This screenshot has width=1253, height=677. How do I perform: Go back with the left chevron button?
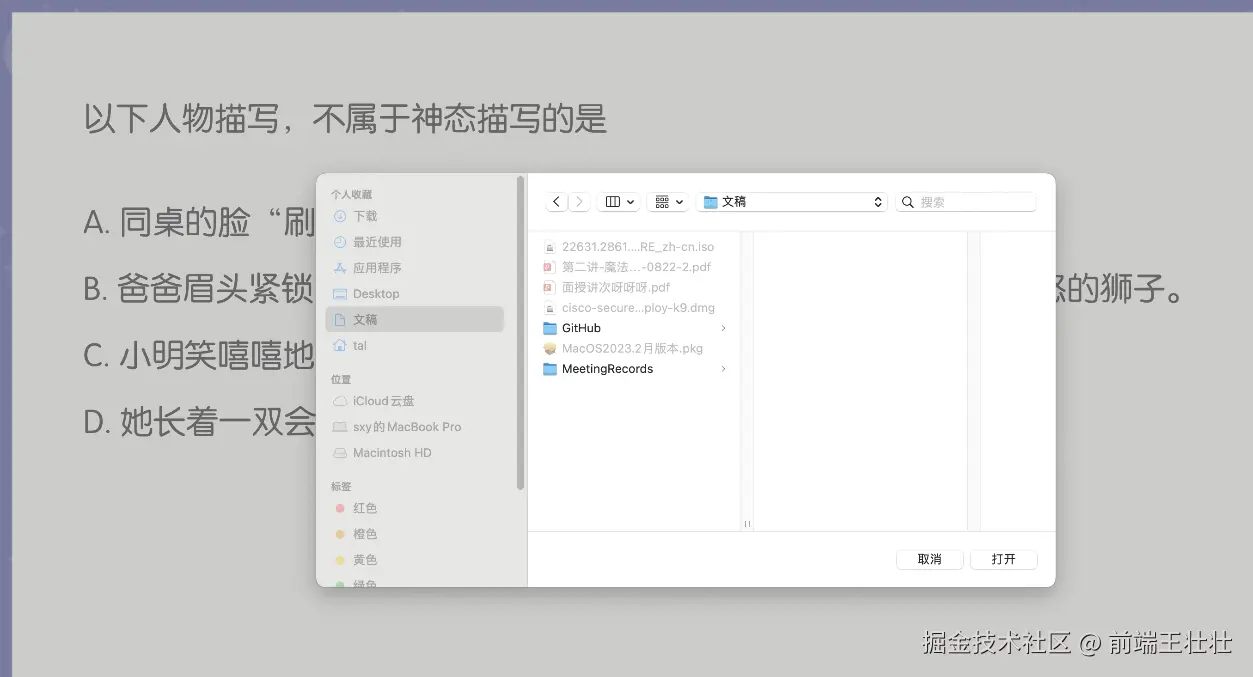pos(557,202)
